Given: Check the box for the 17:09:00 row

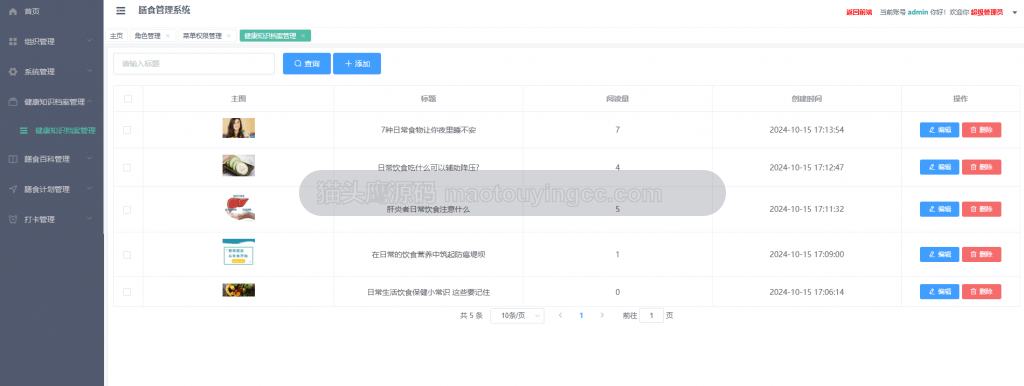Looking at the screenshot, I should pos(127,255).
